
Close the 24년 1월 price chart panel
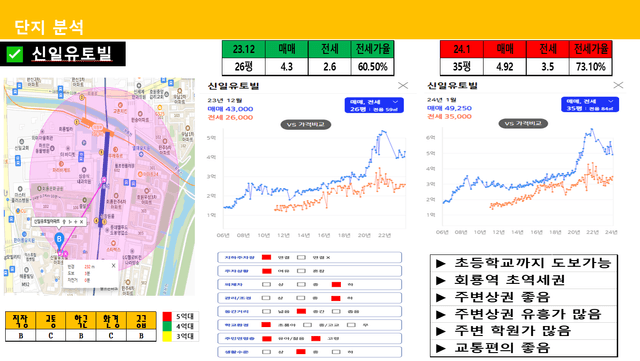(618, 85)
